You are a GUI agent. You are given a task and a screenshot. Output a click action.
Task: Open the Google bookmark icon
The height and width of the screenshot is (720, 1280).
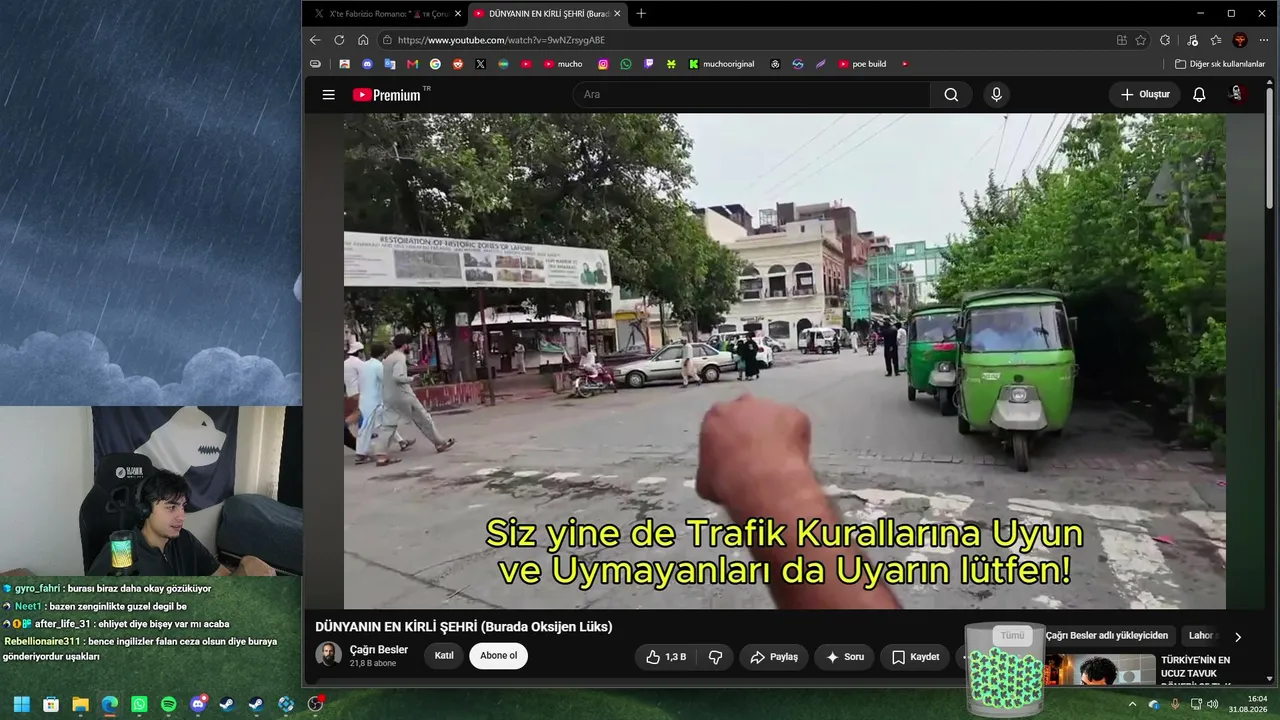tap(435, 64)
